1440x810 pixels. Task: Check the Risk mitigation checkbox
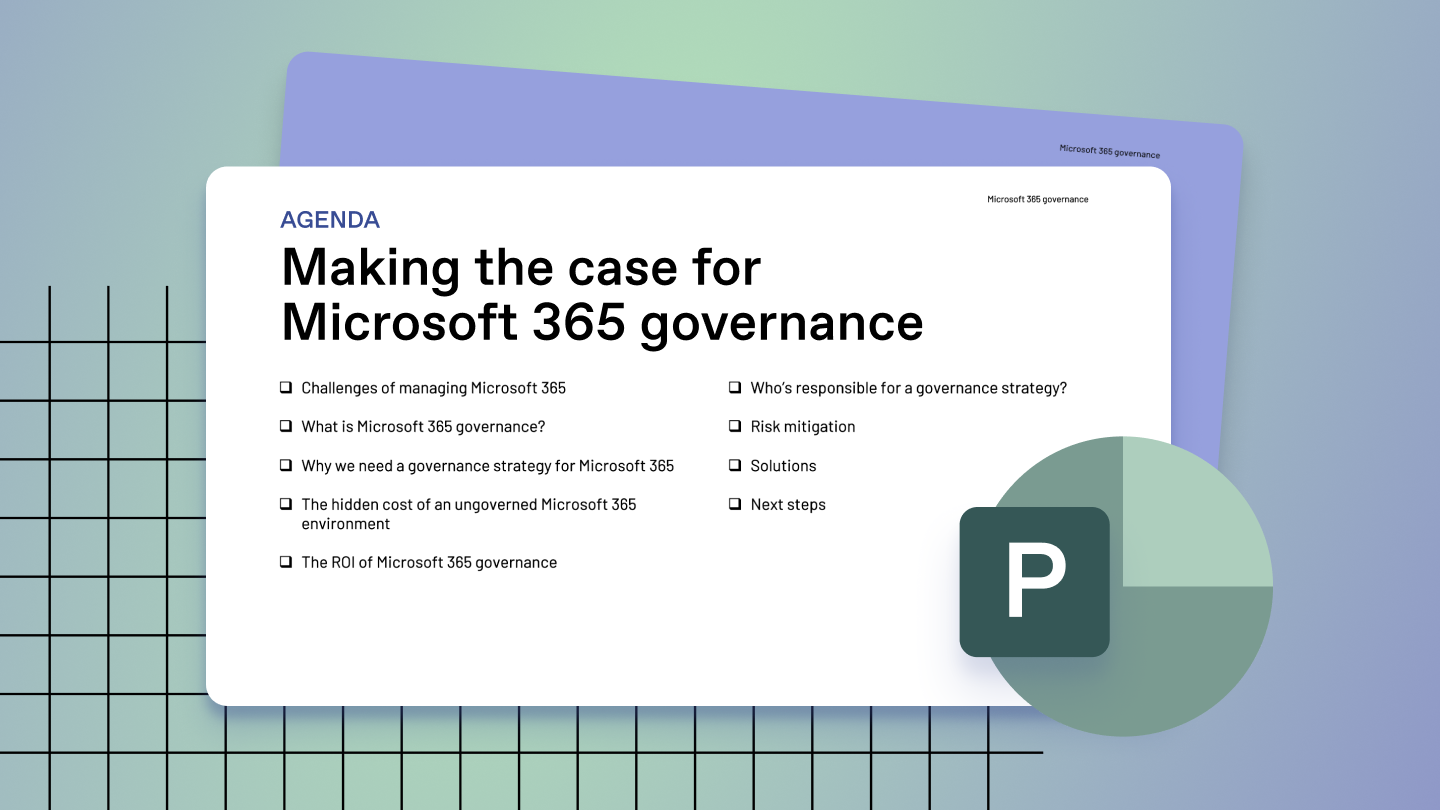[734, 426]
